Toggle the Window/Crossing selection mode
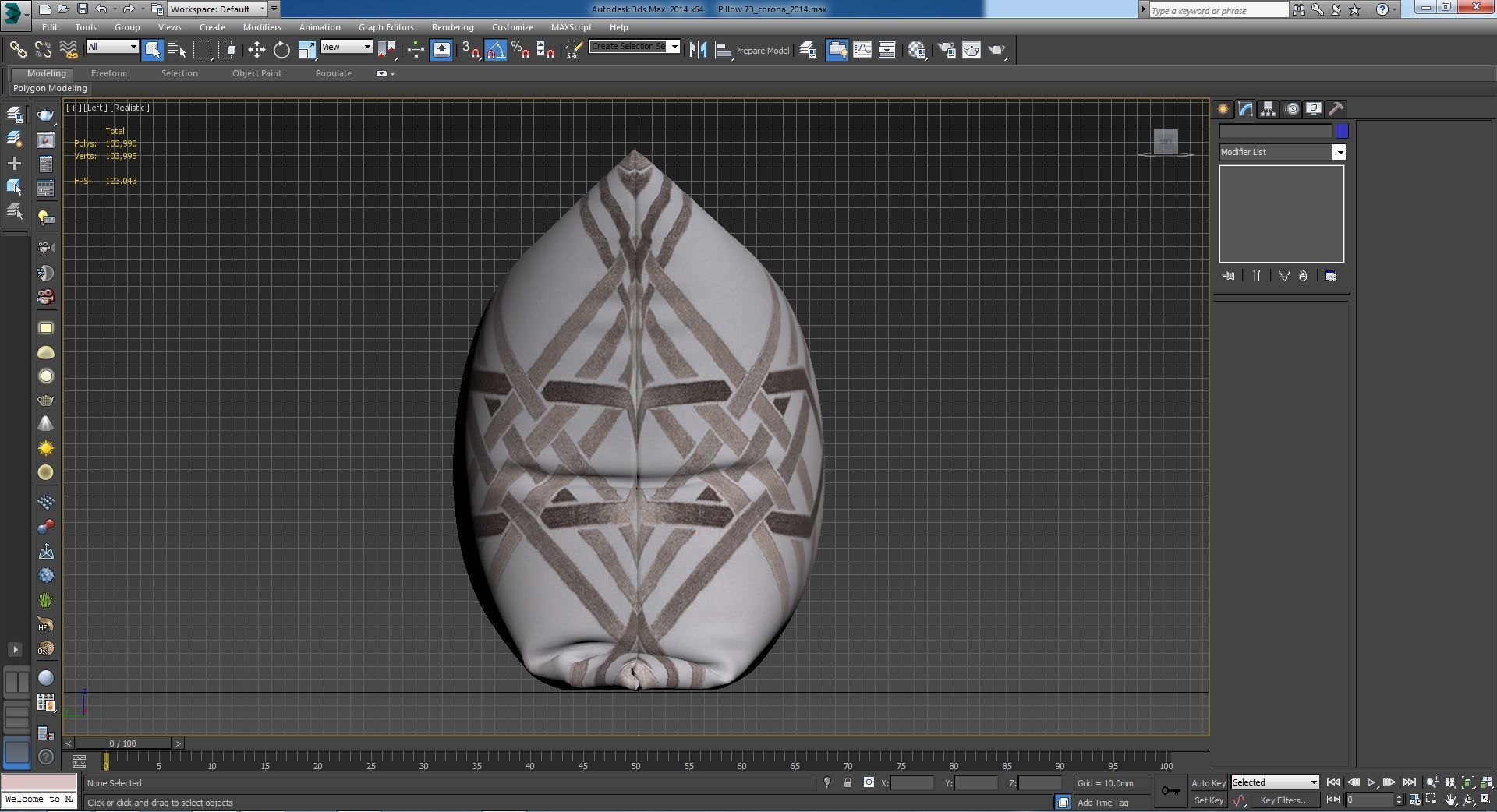 pyautogui.click(x=228, y=50)
